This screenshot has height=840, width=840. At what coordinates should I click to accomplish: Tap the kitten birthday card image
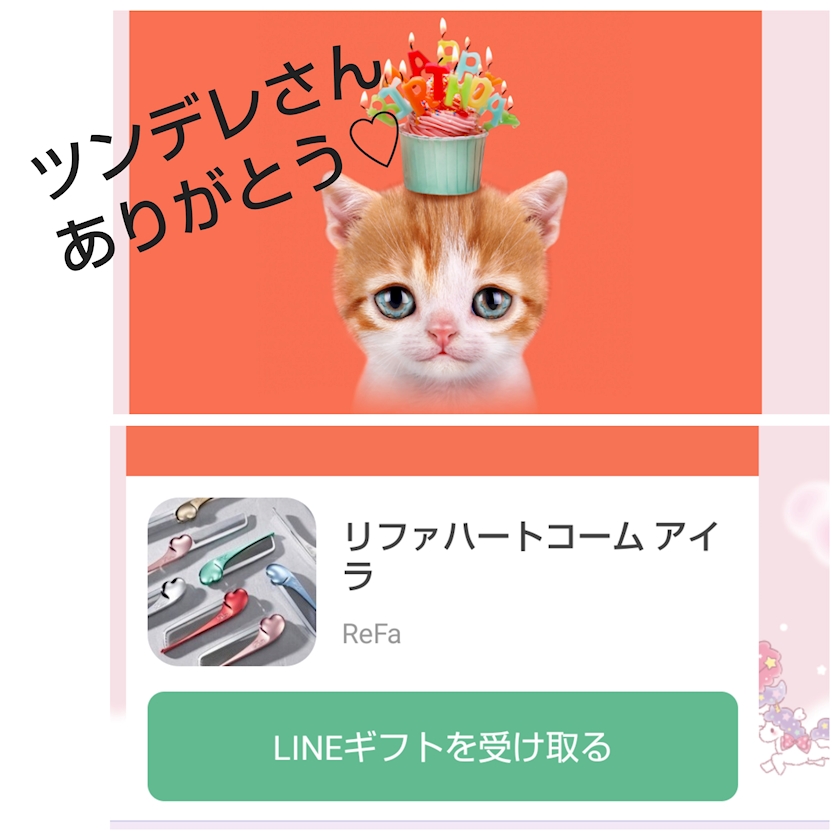tap(445, 212)
